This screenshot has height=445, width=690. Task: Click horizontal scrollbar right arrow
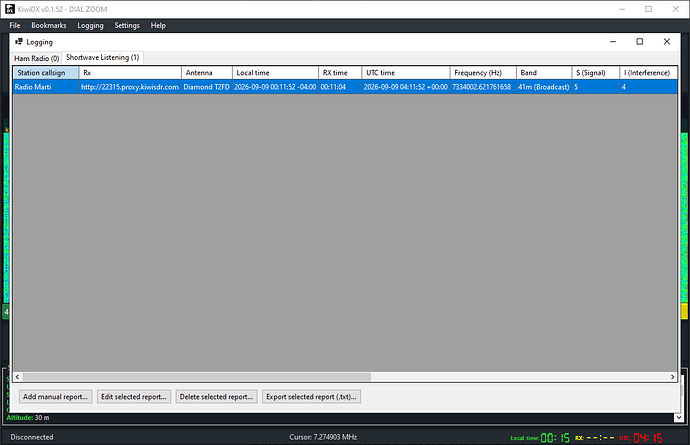(672, 377)
